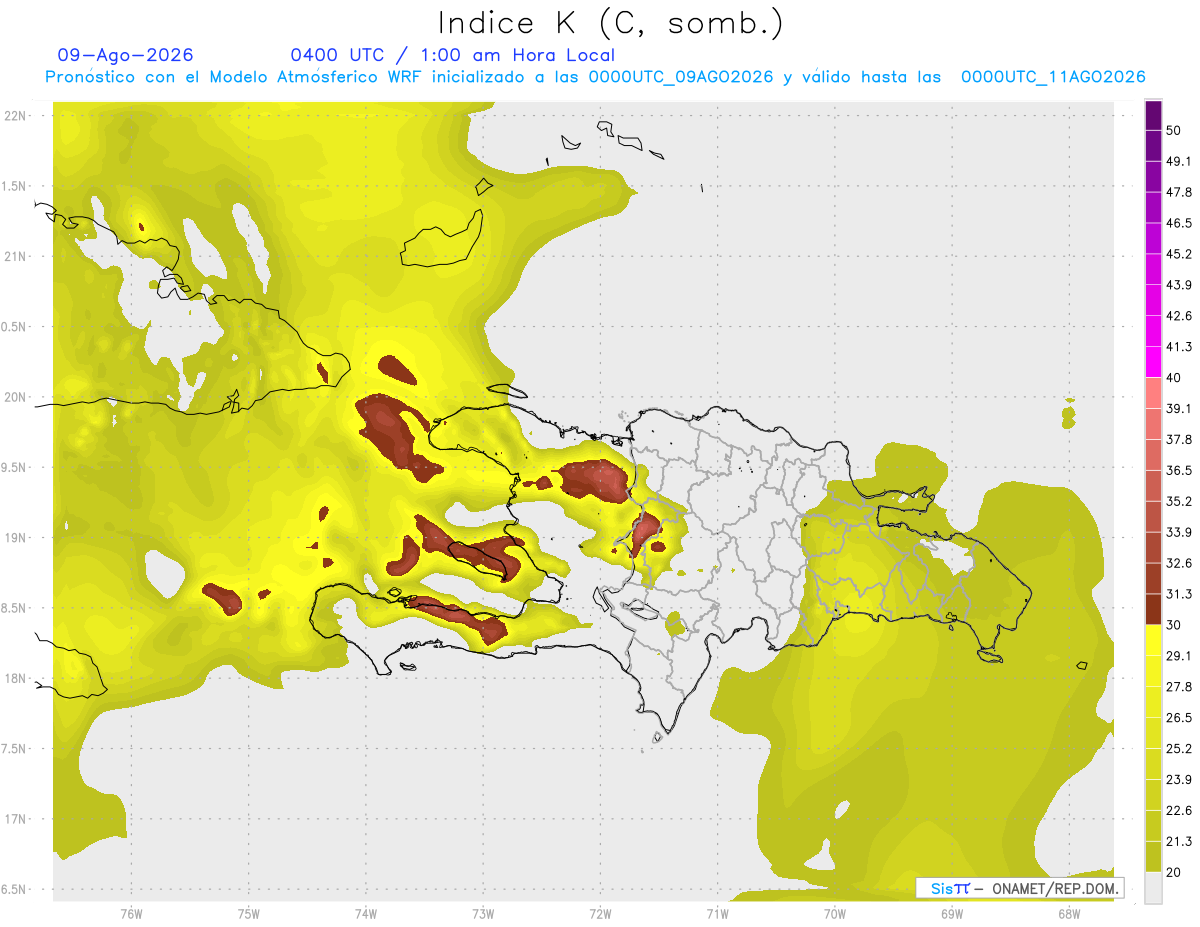This screenshot has height=927, width=1200.
Task: Click the '26.5' colorbar value
Action: tap(1179, 718)
